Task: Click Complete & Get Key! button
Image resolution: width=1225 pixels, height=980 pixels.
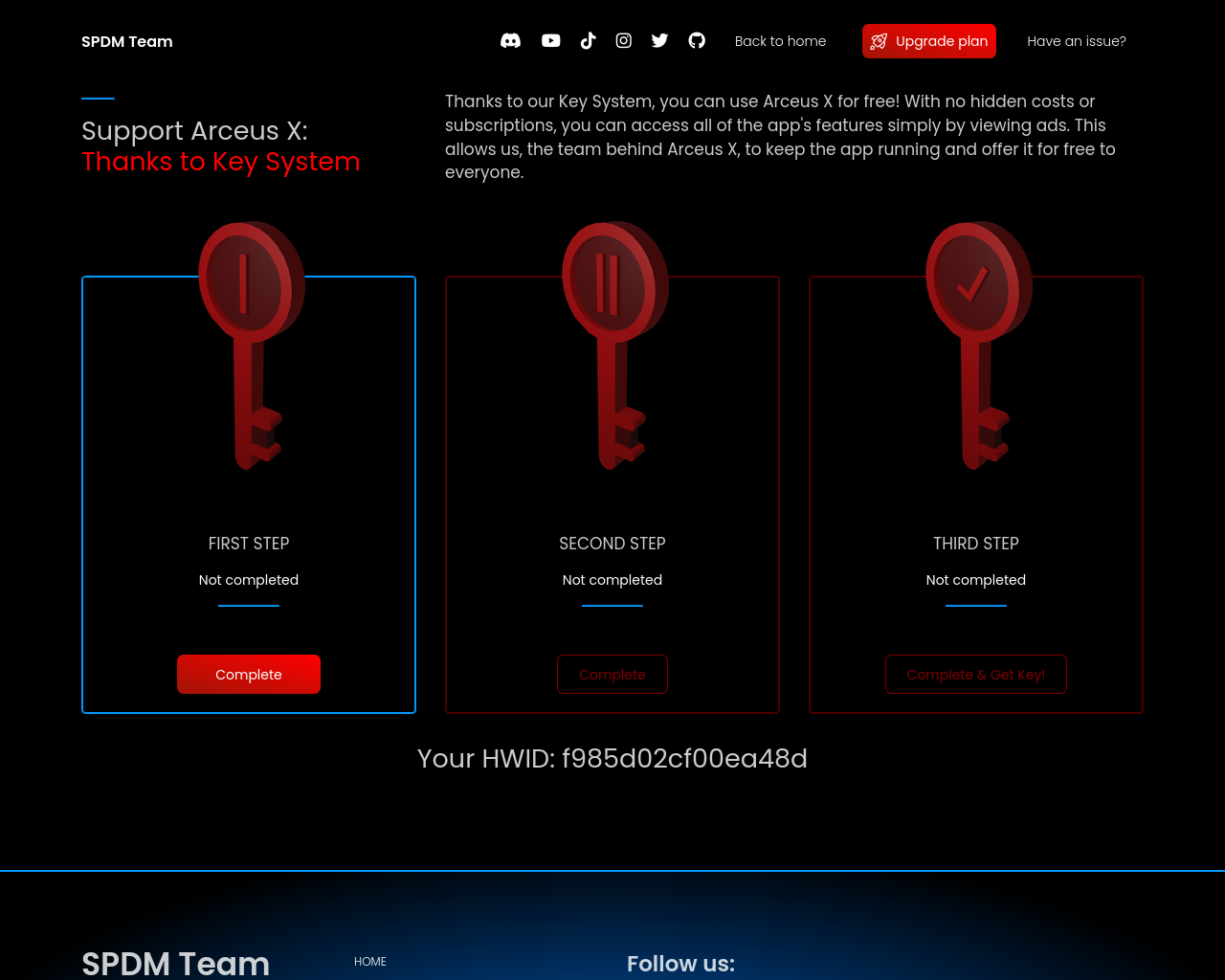Action: coord(976,675)
